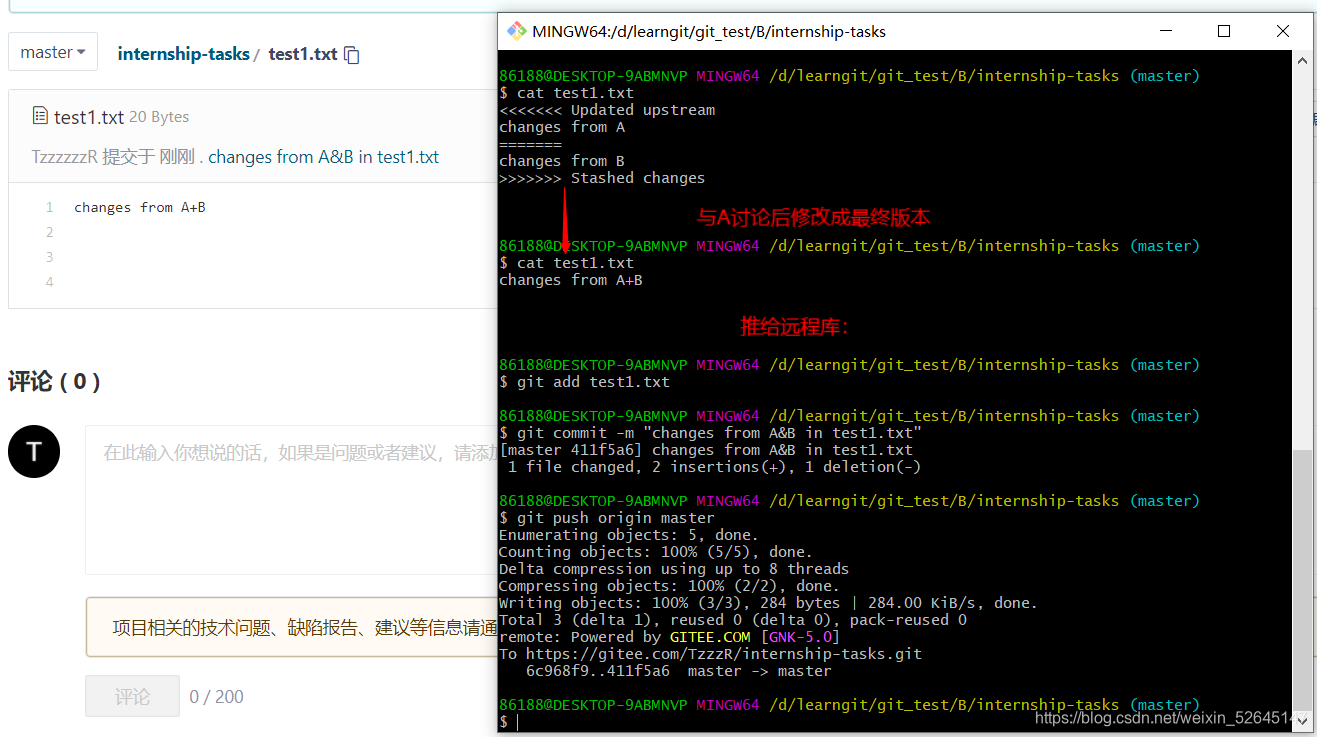Click the terminal vertical scrollbar thumb
1317x737 pixels.
1302,578
